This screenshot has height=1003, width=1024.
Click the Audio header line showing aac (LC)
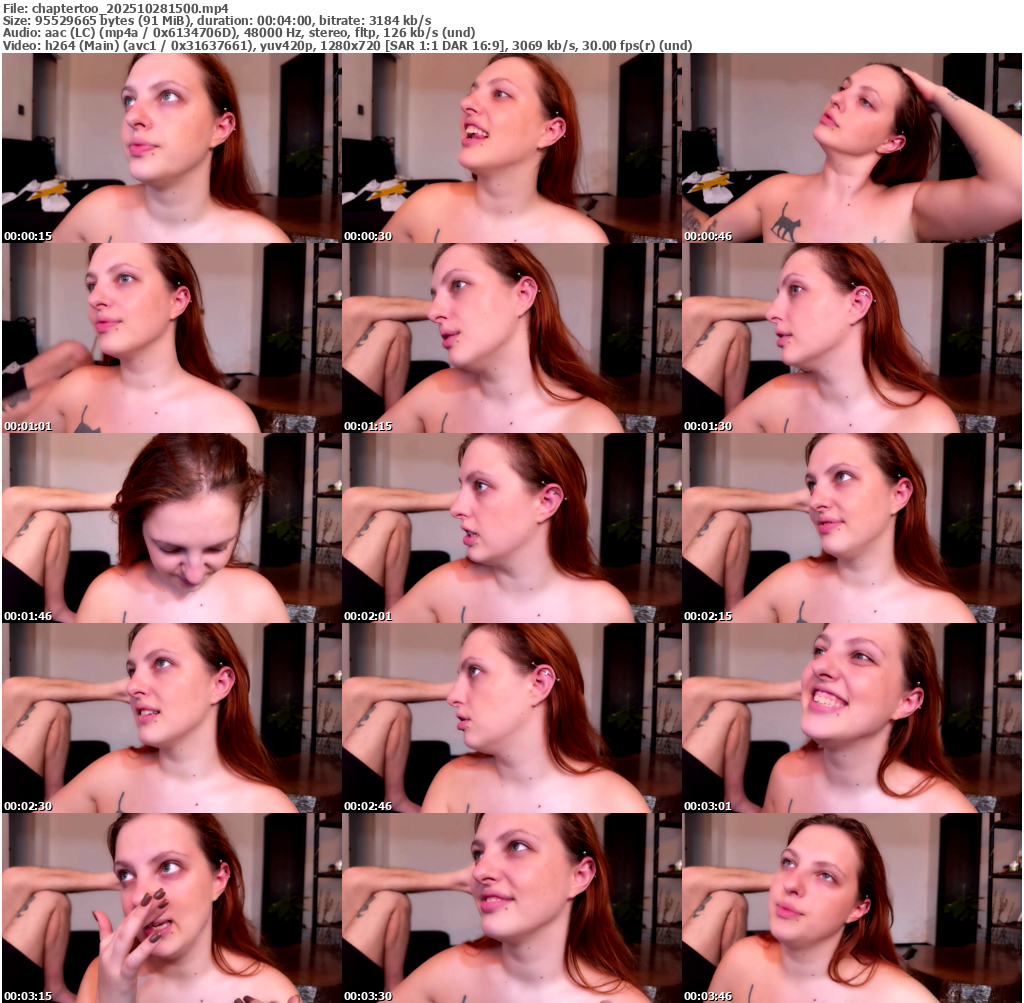[x=238, y=33]
